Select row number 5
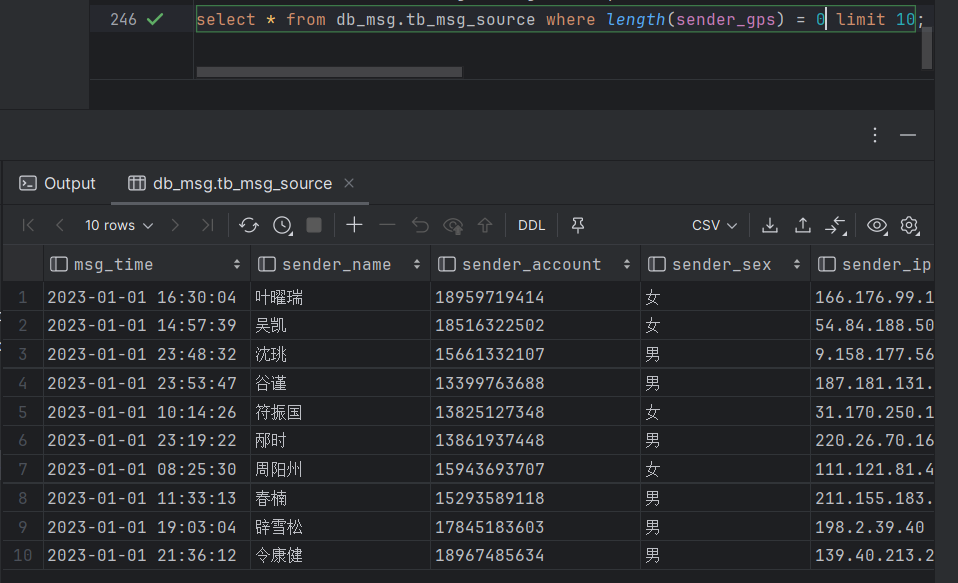 point(23,412)
